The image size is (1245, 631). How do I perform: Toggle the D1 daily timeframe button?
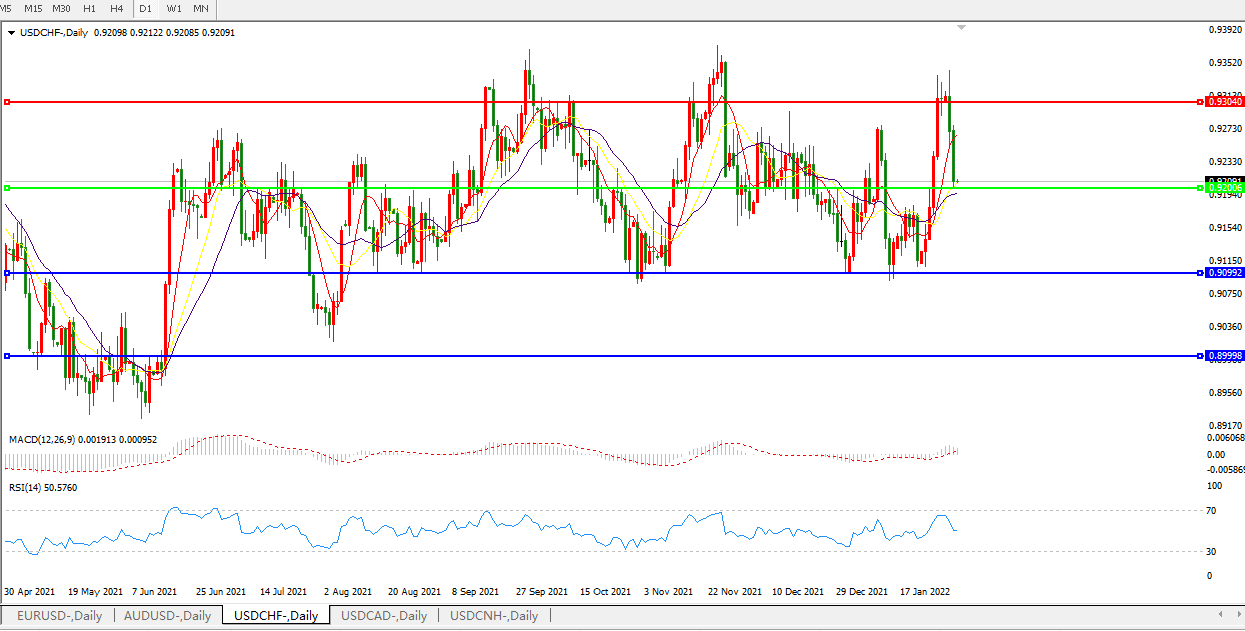pos(146,9)
